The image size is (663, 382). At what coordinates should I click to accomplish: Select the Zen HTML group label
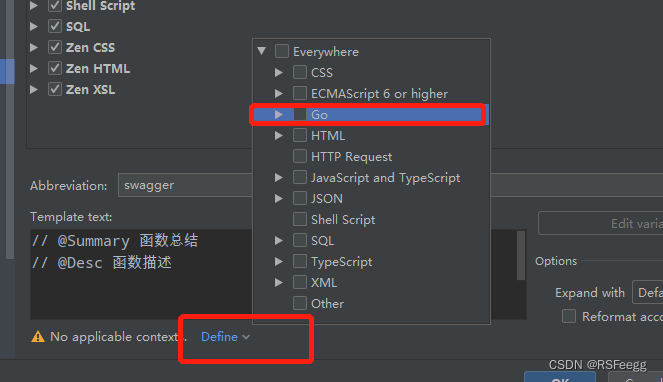pyautogui.click(x=98, y=69)
